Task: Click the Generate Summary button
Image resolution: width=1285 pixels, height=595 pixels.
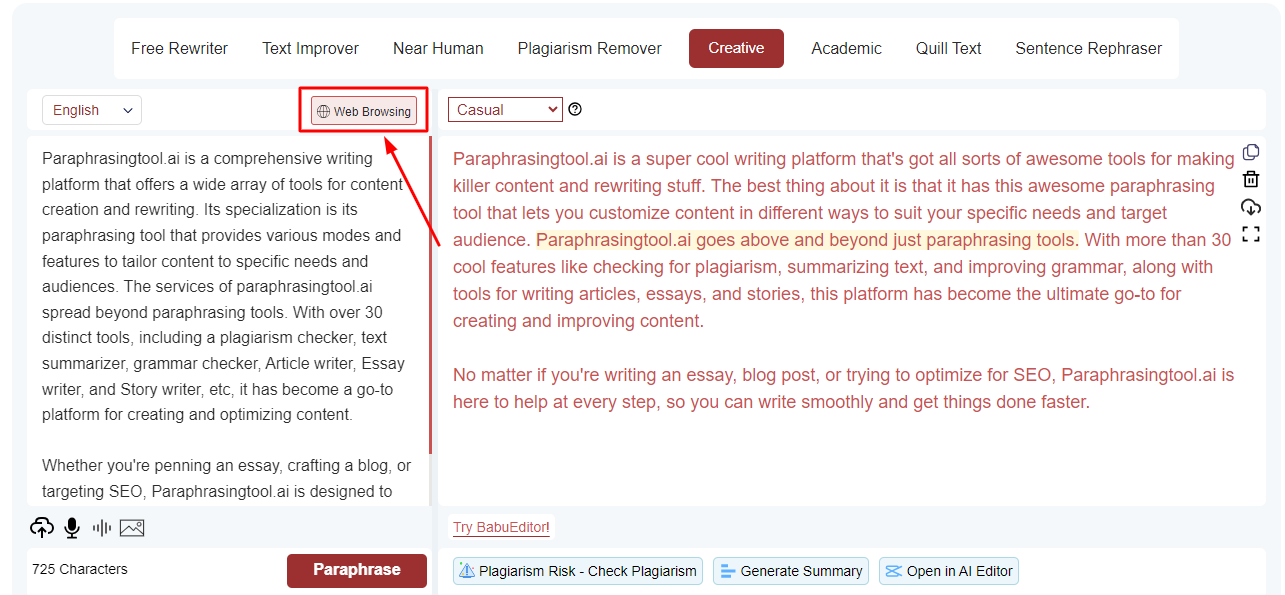Action: 791,571
